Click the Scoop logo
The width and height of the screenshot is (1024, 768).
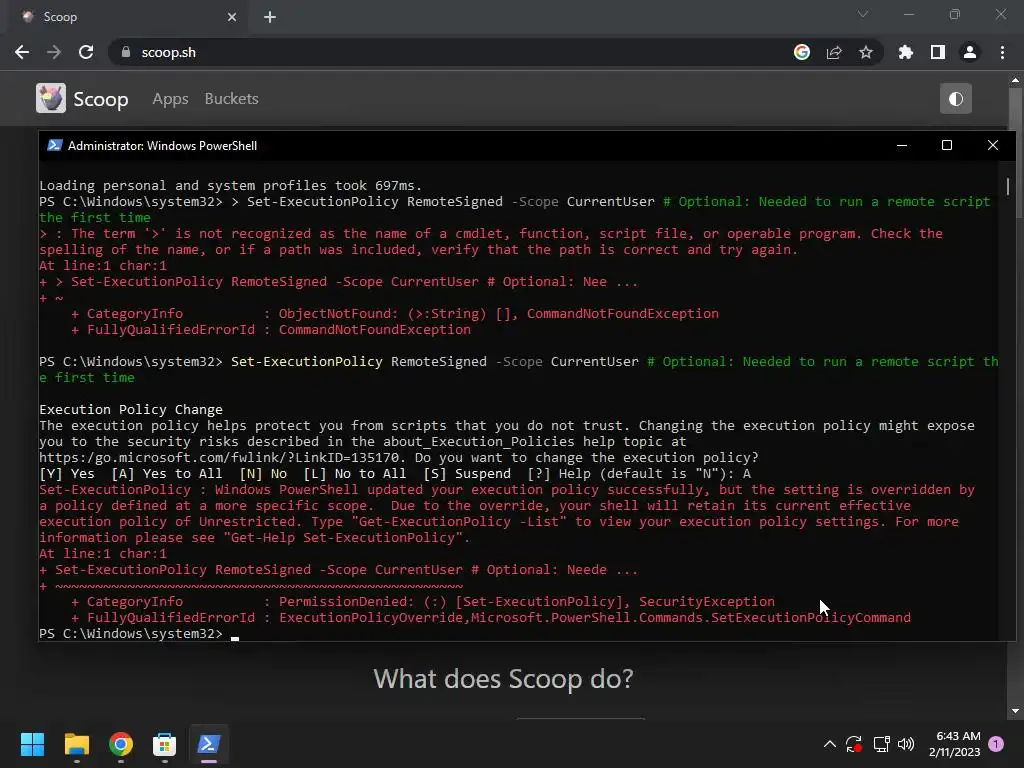pyautogui.click(x=50, y=98)
